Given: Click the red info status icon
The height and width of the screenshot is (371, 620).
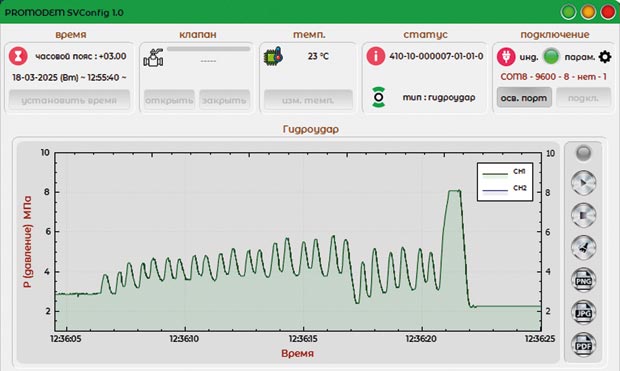Looking at the screenshot, I should 376,56.
